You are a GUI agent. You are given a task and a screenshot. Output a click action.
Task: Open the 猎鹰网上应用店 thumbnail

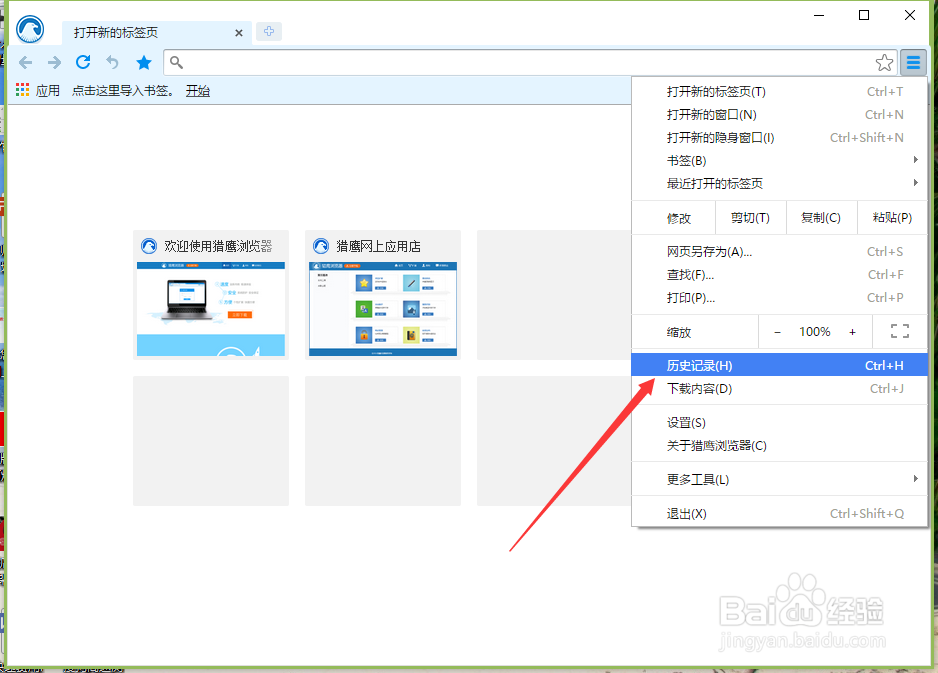click(383, 295)
